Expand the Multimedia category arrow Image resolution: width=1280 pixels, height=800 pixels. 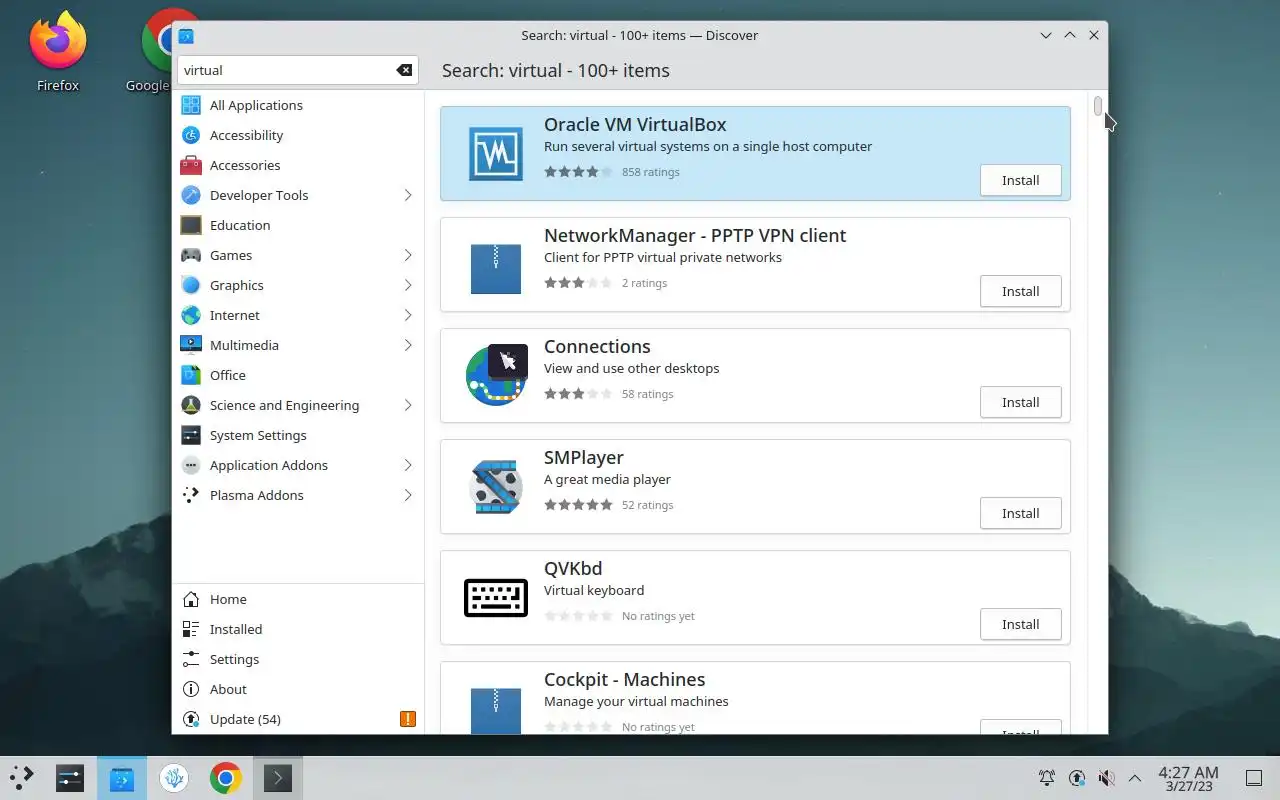[x=408, y=345]
